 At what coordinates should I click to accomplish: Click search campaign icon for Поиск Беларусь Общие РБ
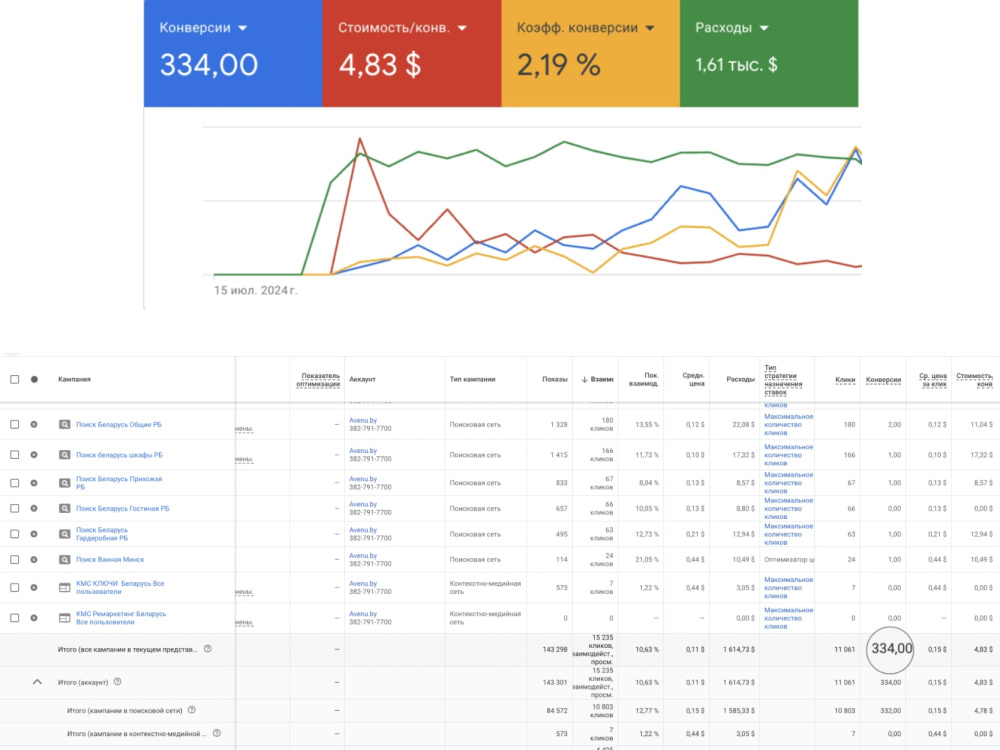pyautogui.click(x=64, y=424)
